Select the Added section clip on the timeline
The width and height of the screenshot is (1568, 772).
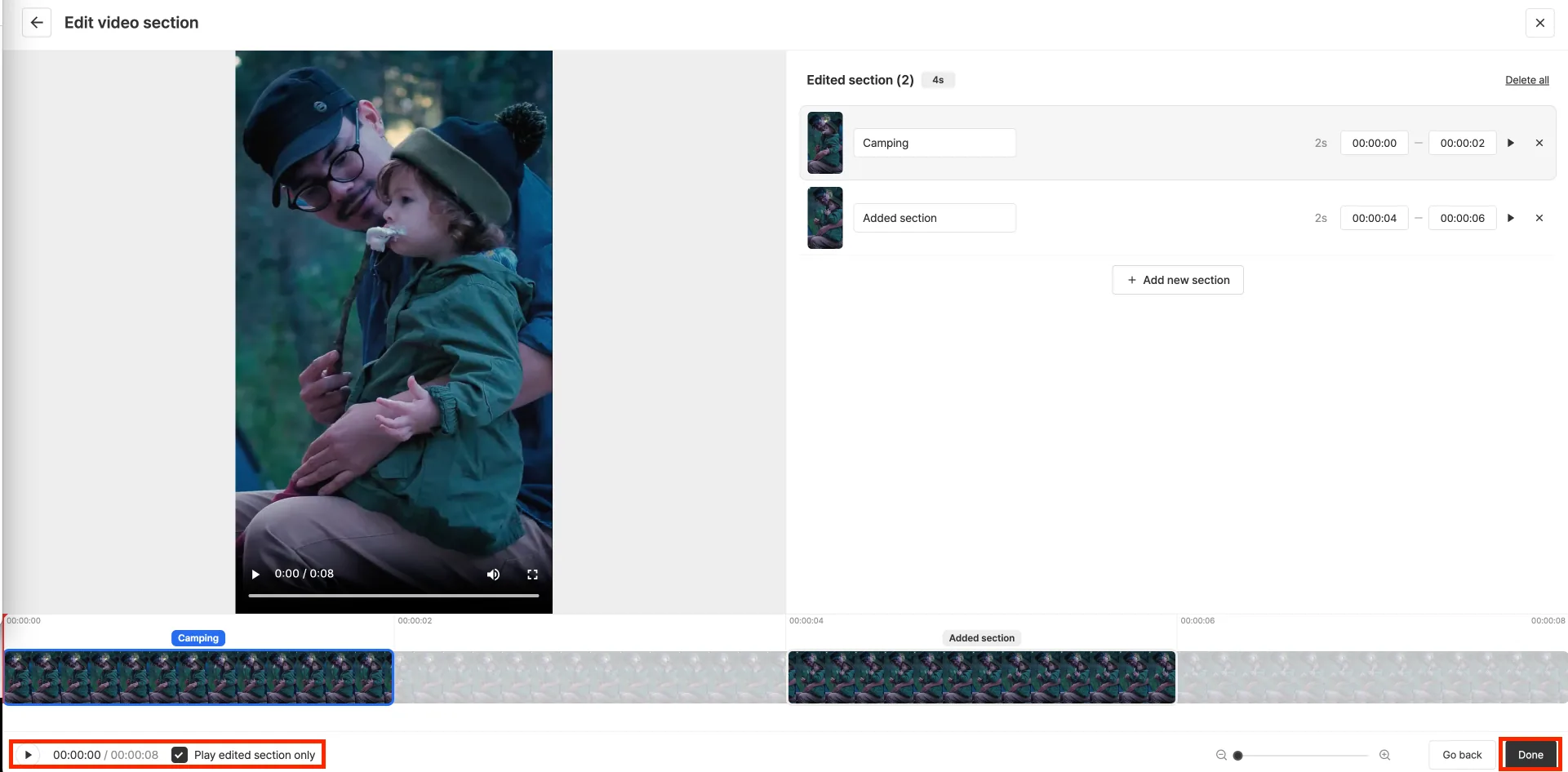click(x=982, y=677)
